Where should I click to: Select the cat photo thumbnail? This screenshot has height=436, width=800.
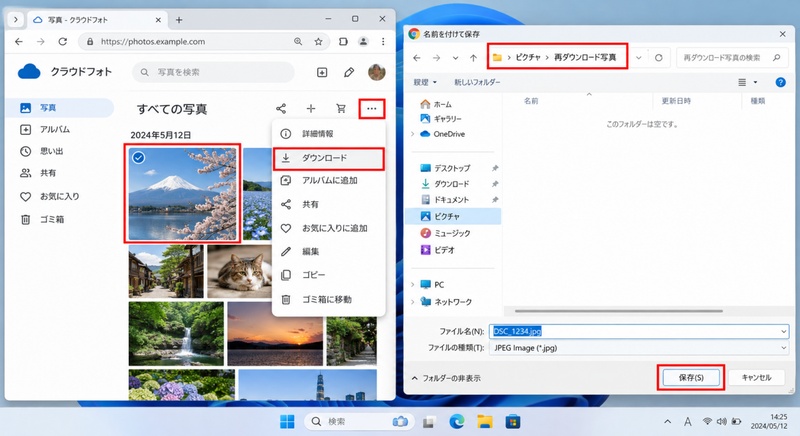tap(239, 271)
